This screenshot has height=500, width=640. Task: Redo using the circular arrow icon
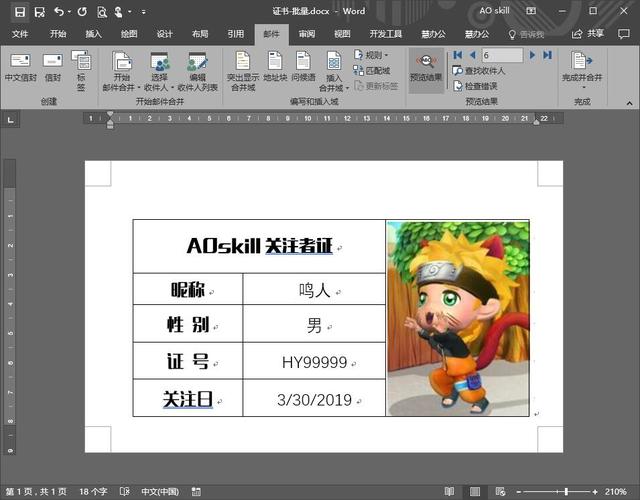[82, 12]
